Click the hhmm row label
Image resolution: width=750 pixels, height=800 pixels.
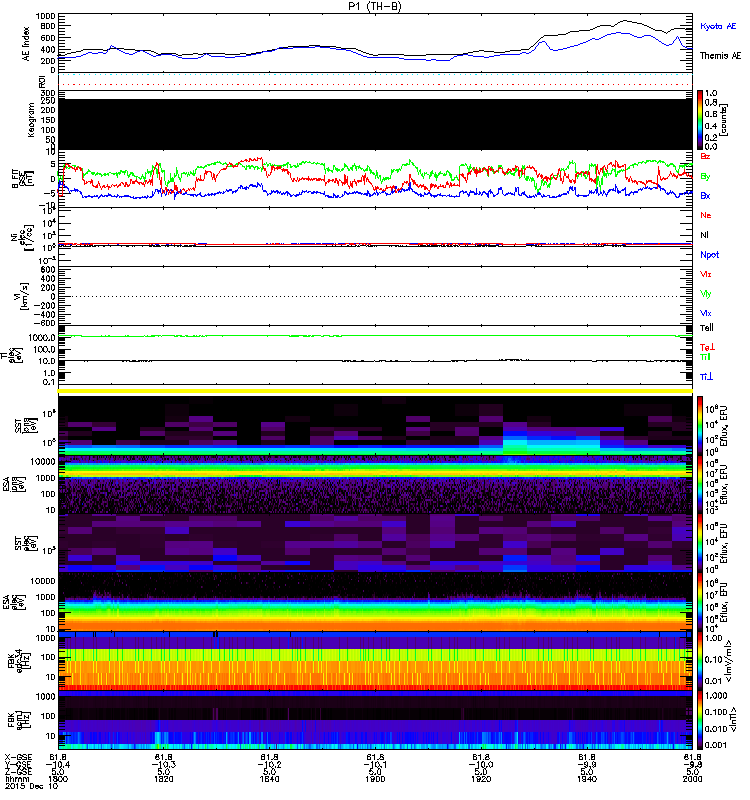pos(18,779)
